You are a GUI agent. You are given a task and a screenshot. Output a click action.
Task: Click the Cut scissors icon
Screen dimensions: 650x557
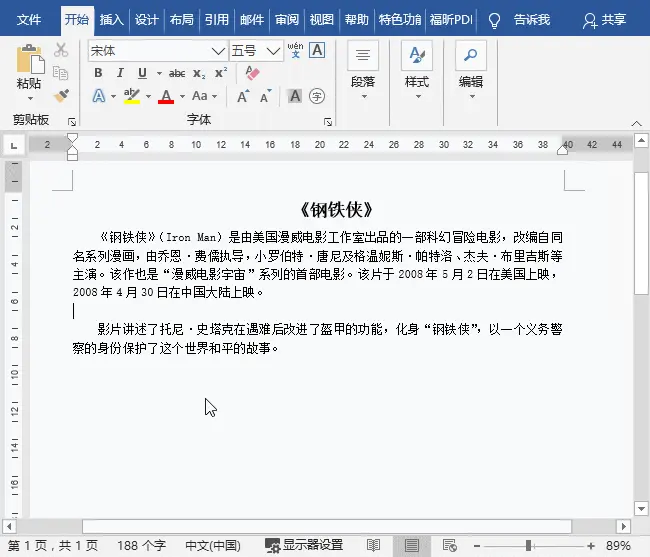coord(61,50)
